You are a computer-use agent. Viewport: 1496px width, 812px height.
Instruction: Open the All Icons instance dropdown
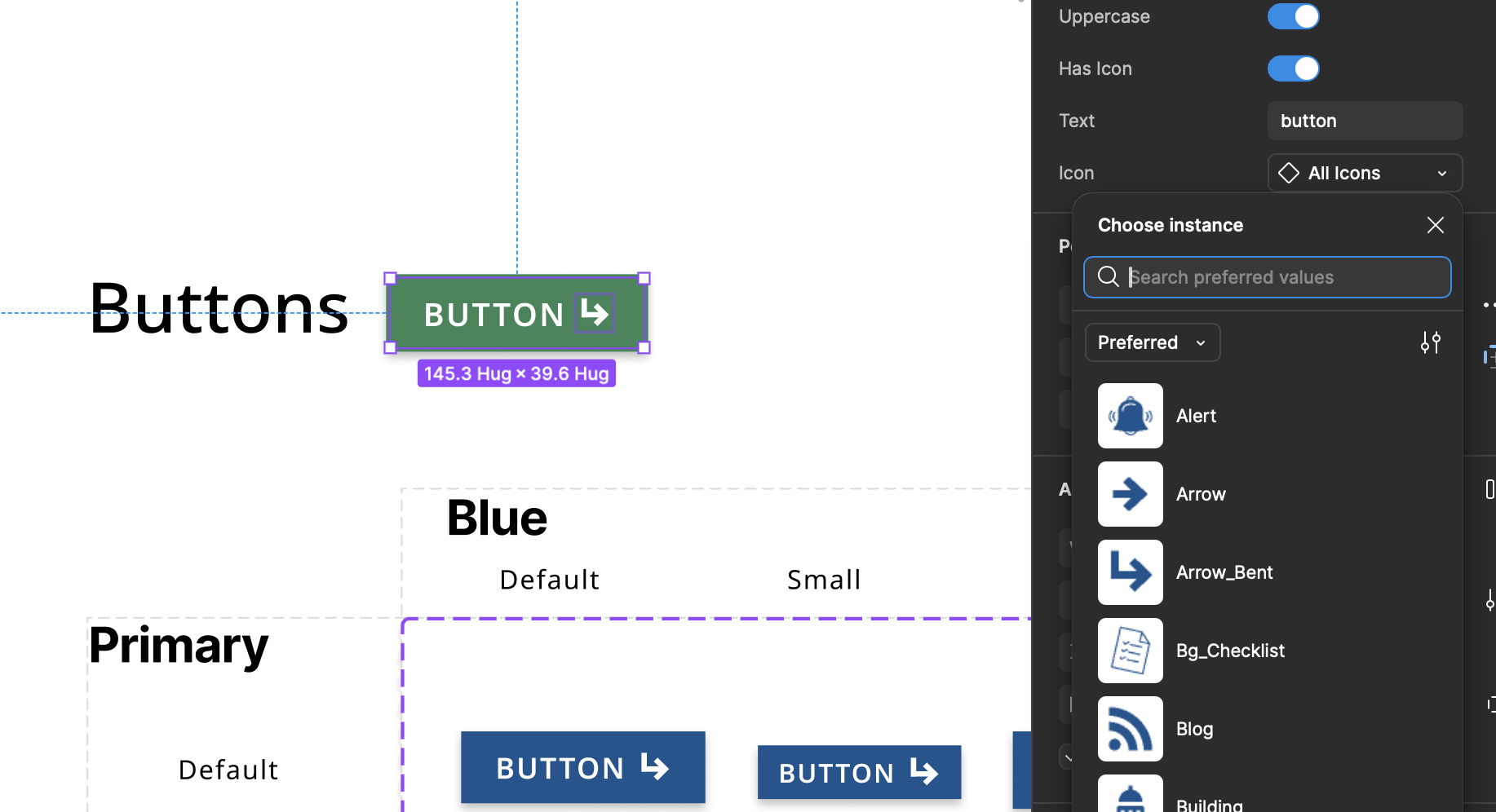[1365, 173]
